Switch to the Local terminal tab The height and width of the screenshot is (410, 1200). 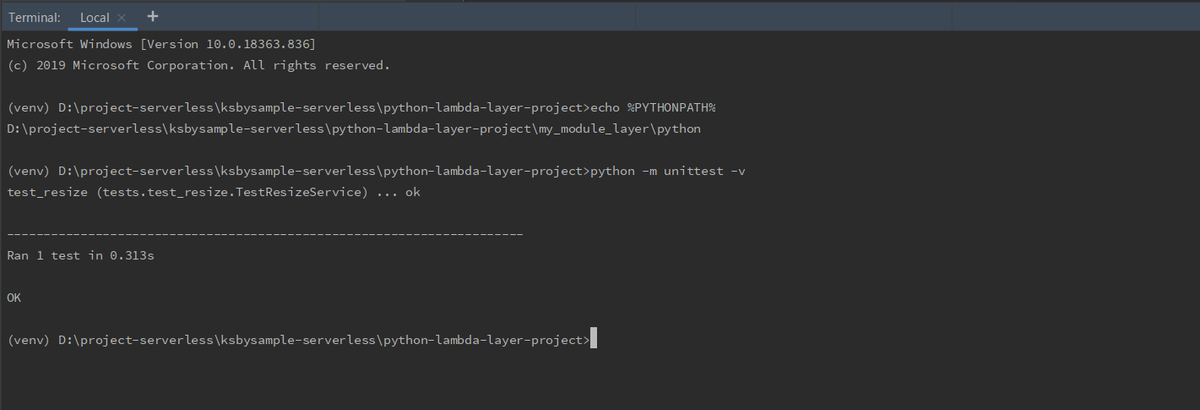pos(94,18)
